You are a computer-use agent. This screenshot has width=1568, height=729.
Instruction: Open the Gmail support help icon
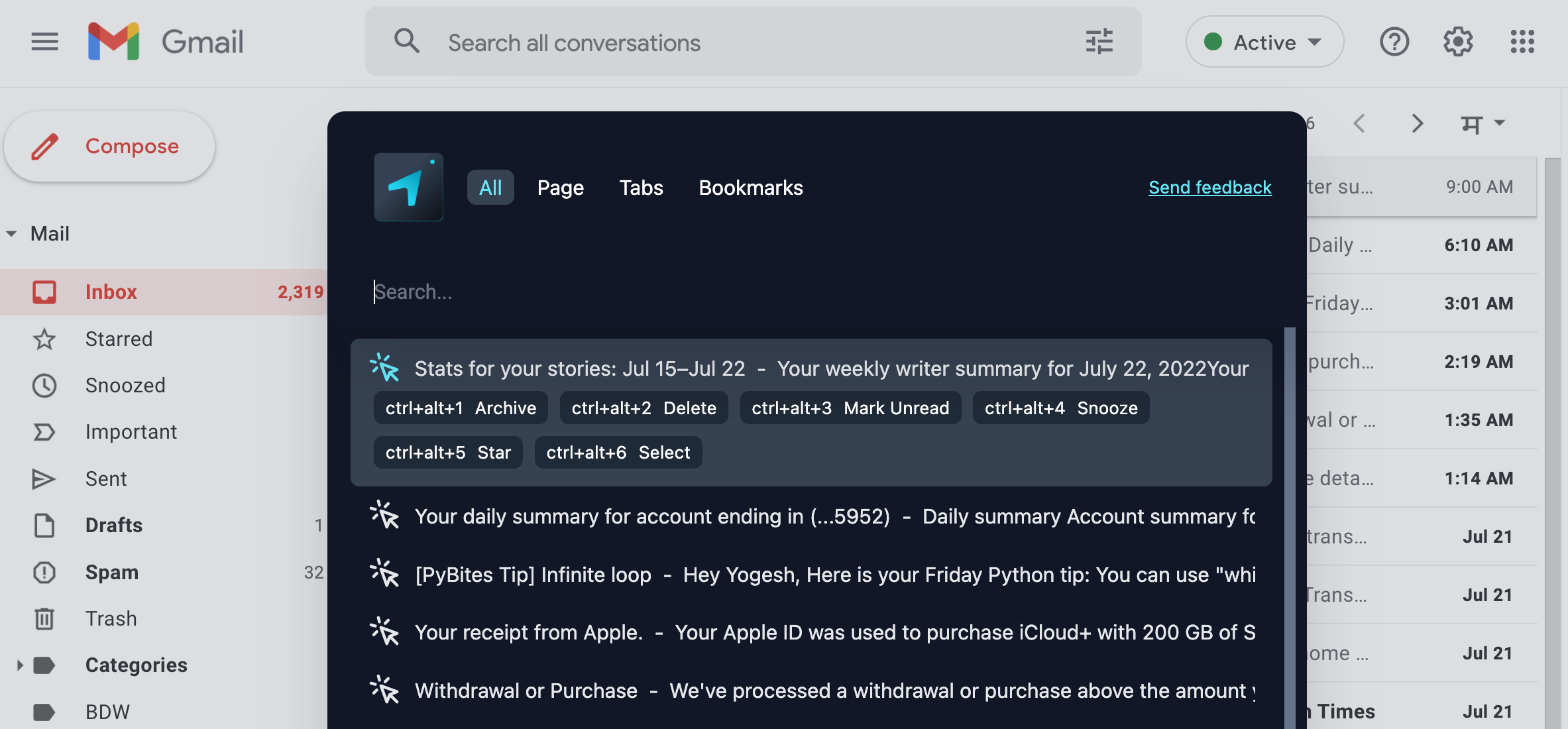pyautogui.click(x=1394, y=42)
